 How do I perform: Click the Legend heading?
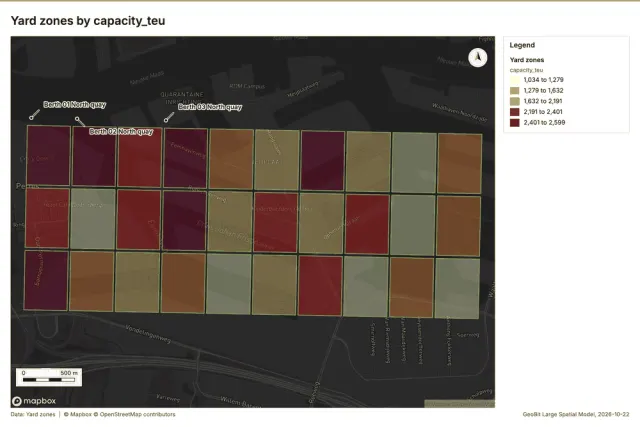click(522, 45)
